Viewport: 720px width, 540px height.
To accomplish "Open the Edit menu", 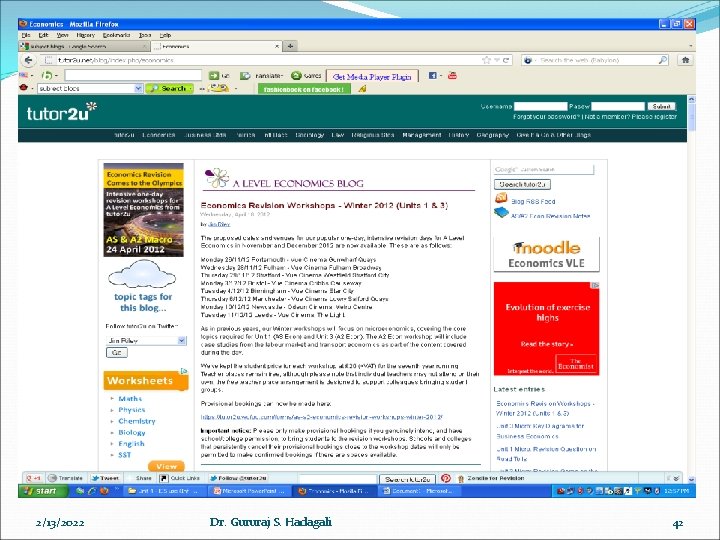I will click(44, 35).
